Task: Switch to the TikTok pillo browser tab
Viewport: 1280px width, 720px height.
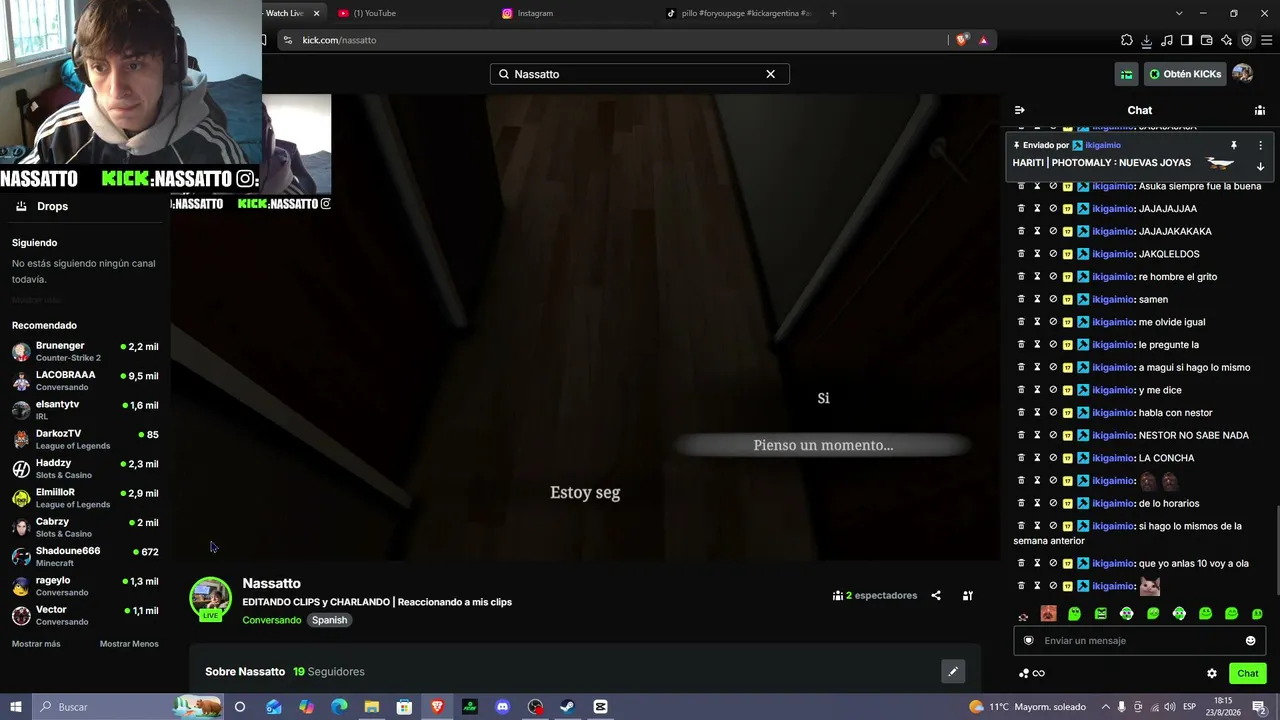Action: (x=740, y=13)
